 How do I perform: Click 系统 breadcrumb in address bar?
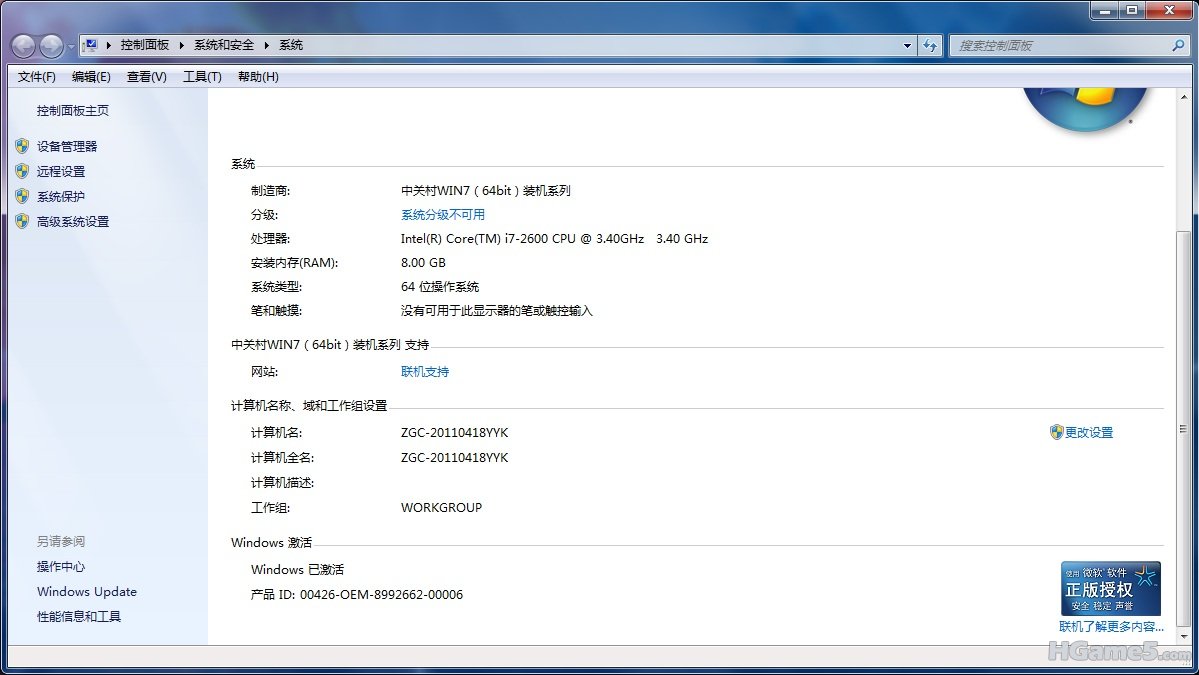(291, 45)
